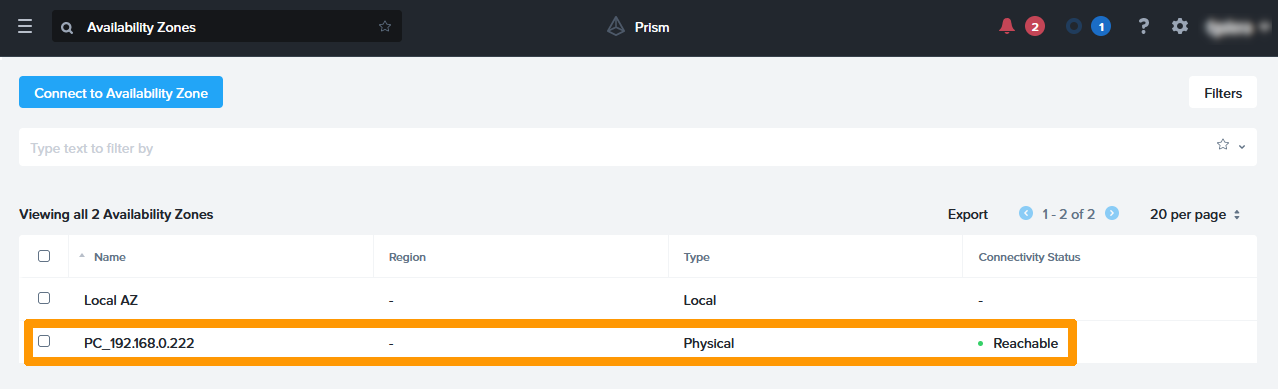Tick the select-all checkbox in header

44,256
